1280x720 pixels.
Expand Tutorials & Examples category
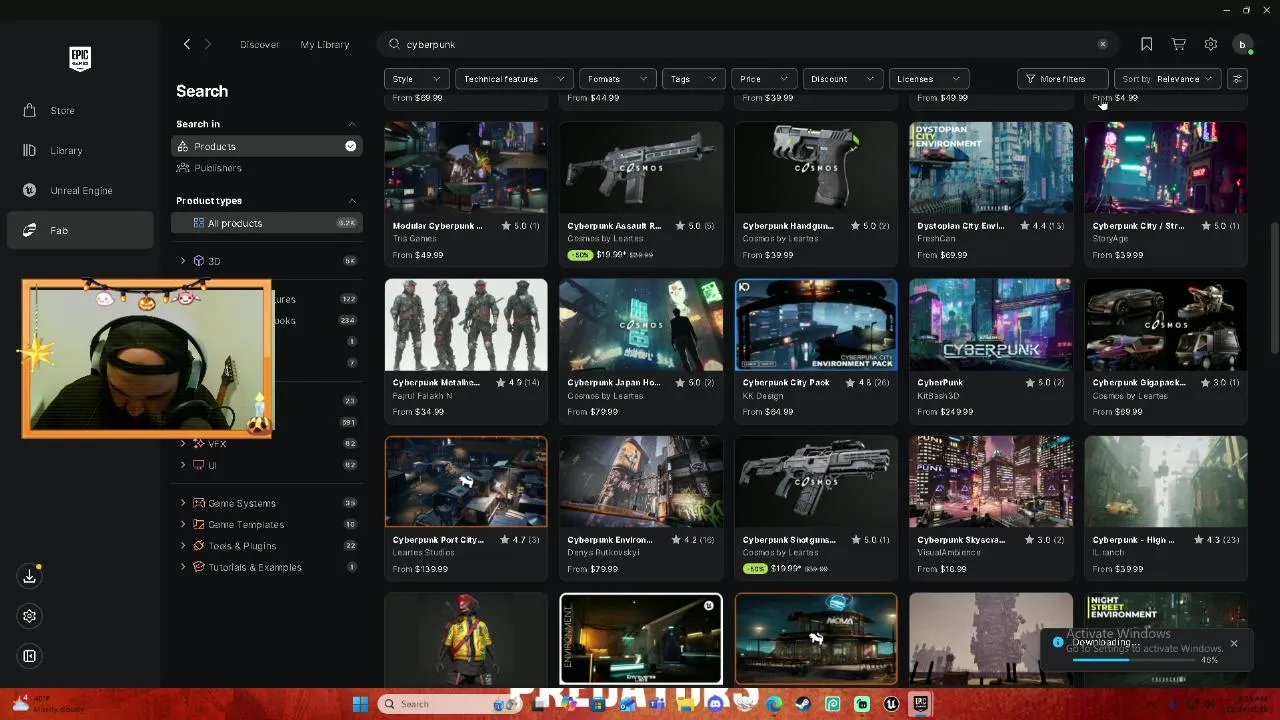click(x=183, y=567)
